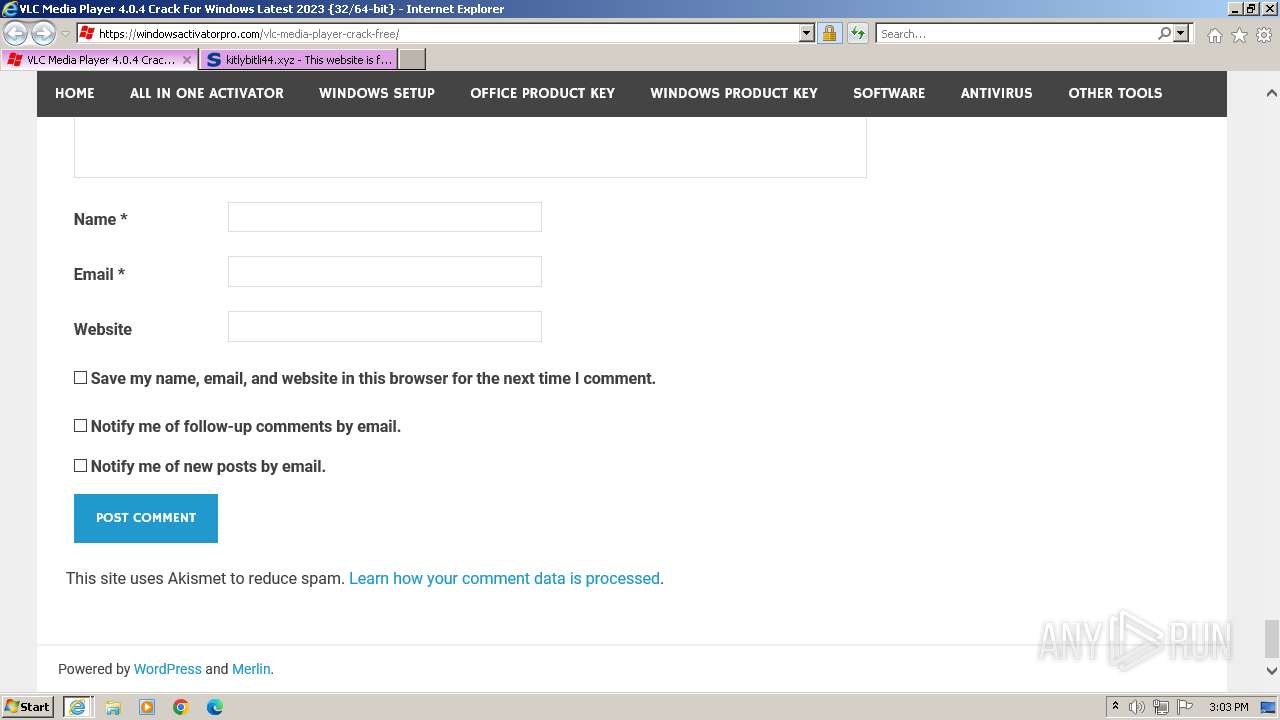Open the HOME menu item
The image size is (1280, 720).
(x=75, y=93)
